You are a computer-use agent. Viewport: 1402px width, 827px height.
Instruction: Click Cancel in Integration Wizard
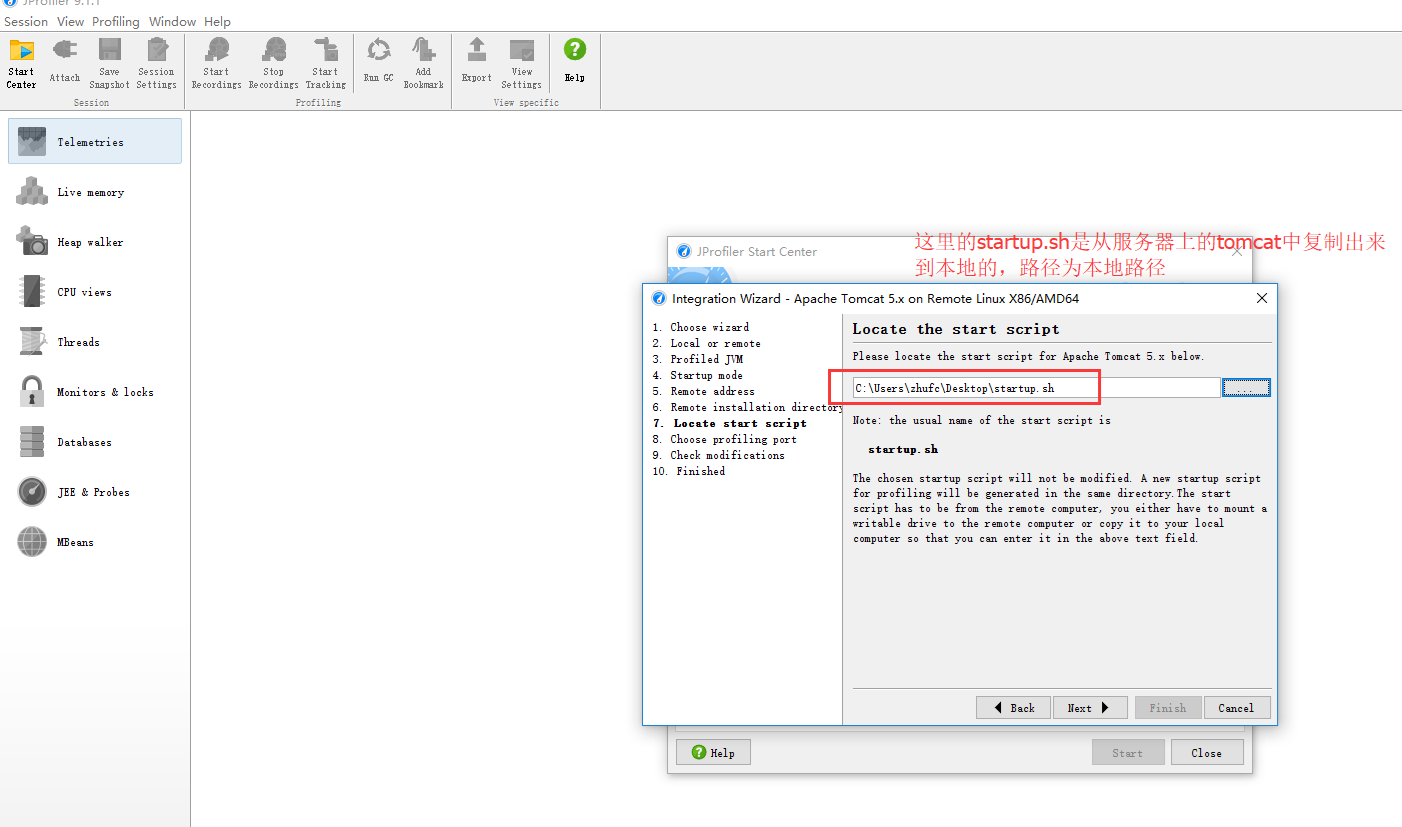click(1236, 708)
